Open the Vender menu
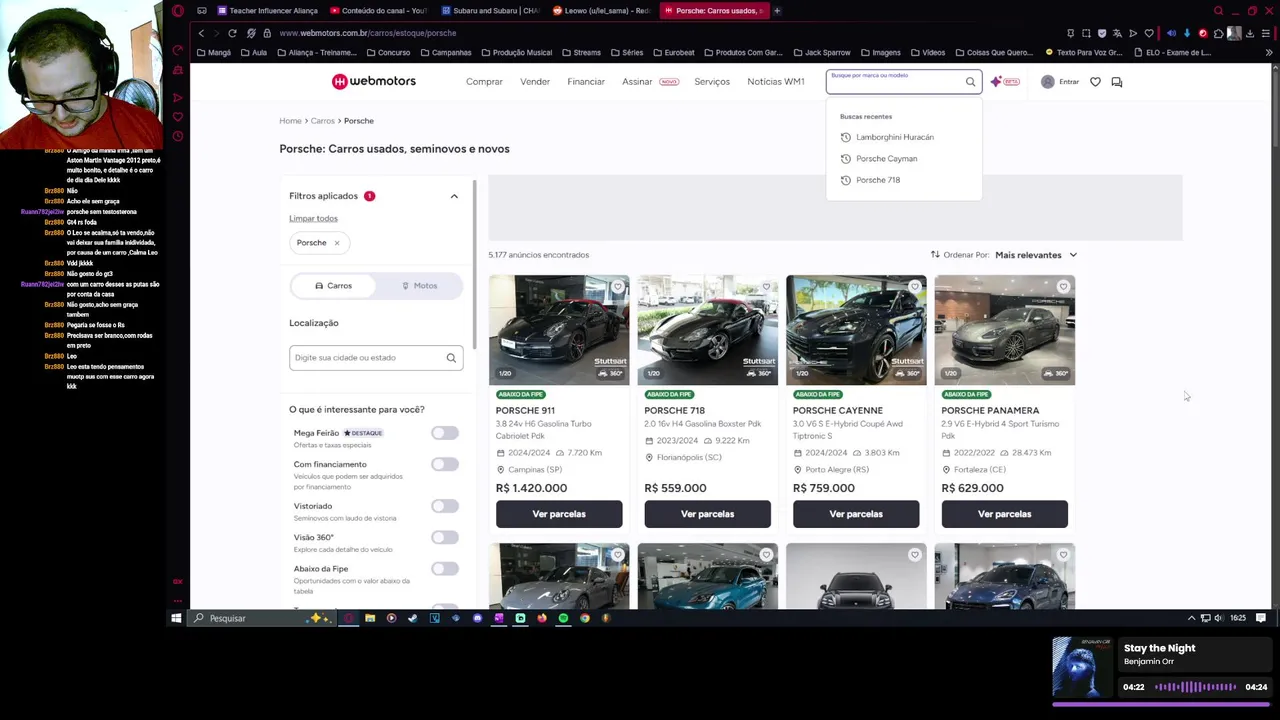1280x720 pixels. tap(535, 82)
